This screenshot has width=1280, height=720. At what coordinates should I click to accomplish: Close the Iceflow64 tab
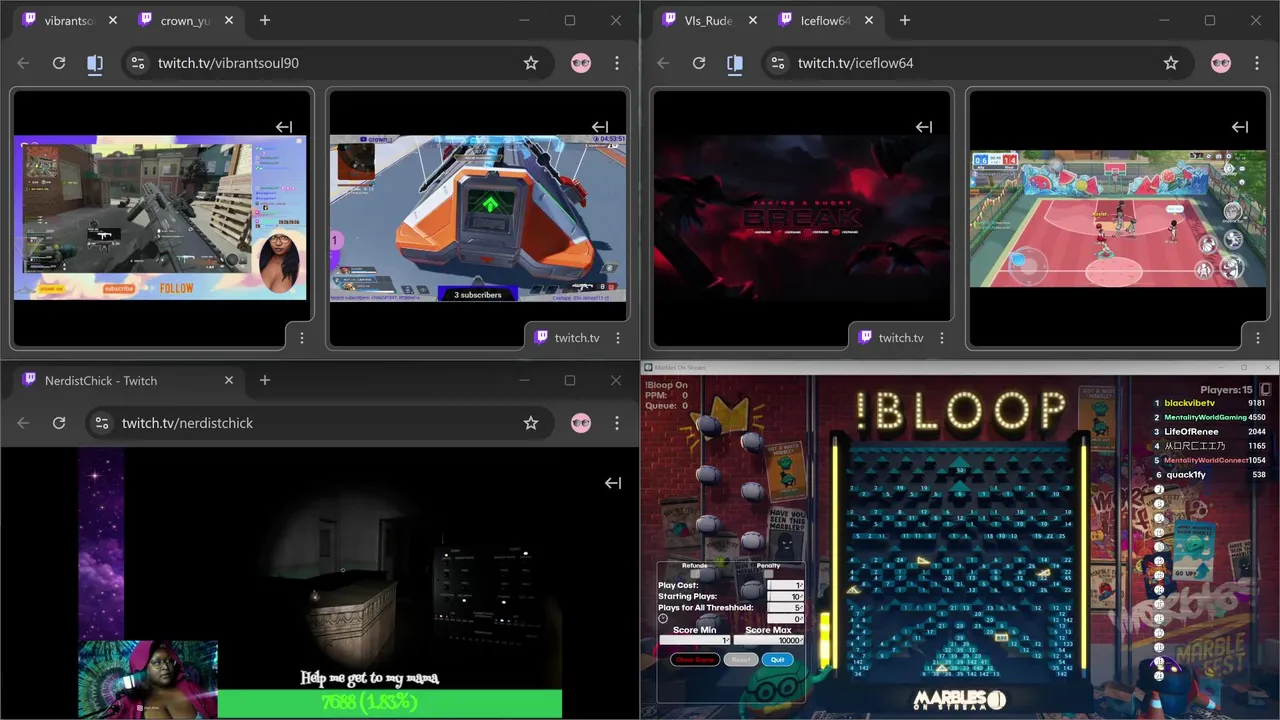pos(868,21)
